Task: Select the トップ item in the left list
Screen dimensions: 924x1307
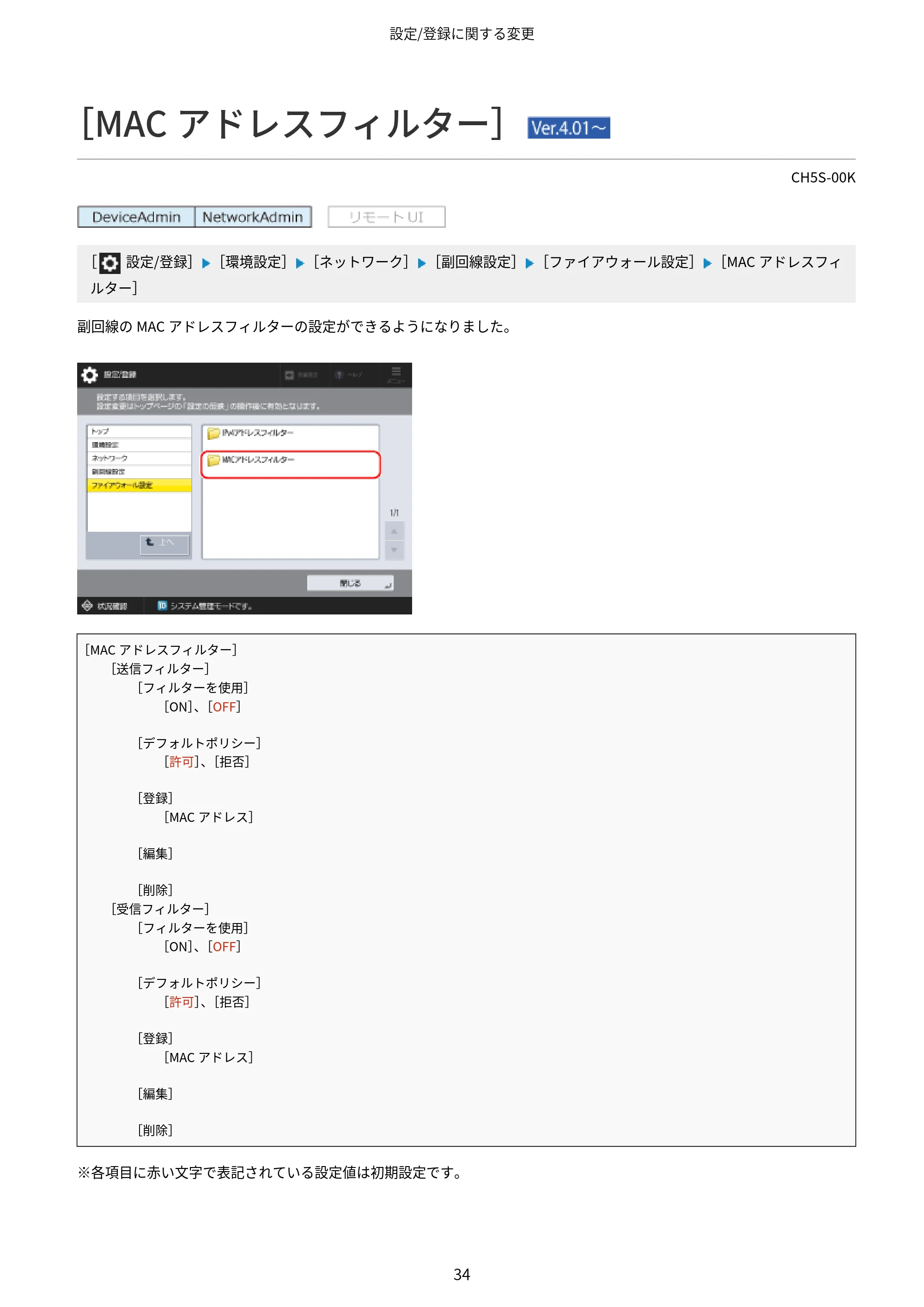Action: click(139, 432)
